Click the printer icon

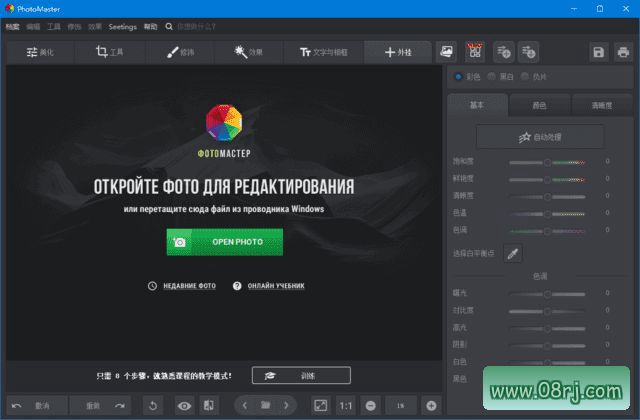point(623,52)
